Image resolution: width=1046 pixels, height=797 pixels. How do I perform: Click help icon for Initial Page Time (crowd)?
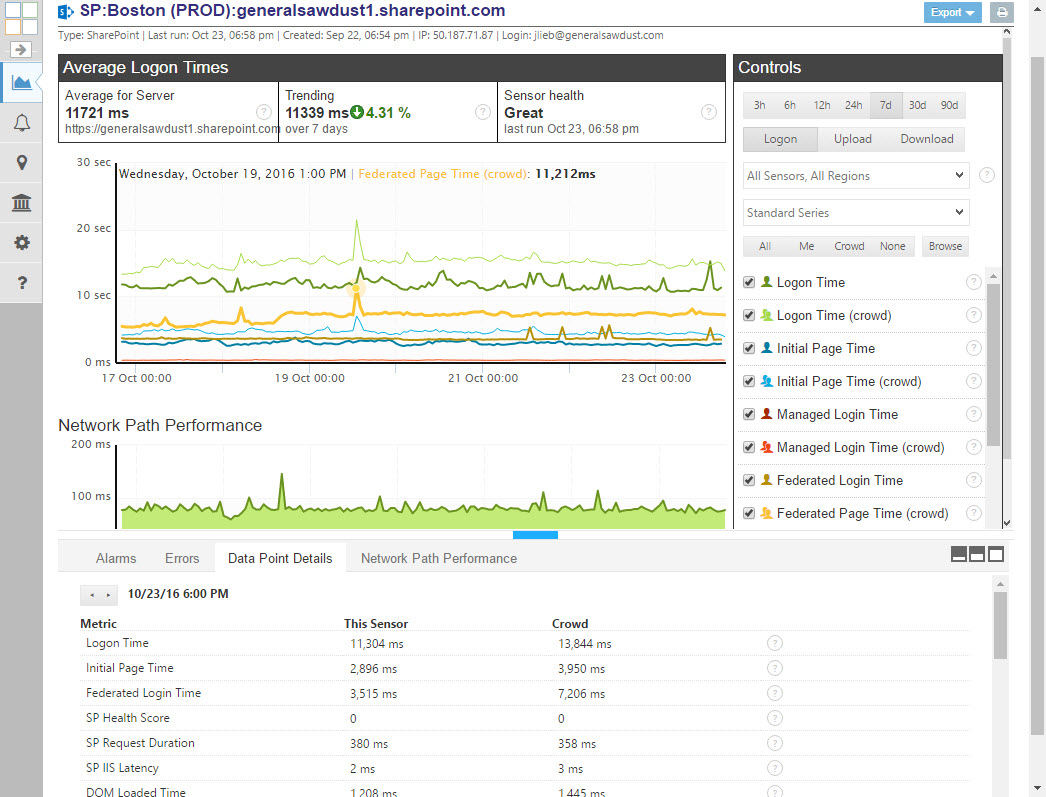coord(974,381)
